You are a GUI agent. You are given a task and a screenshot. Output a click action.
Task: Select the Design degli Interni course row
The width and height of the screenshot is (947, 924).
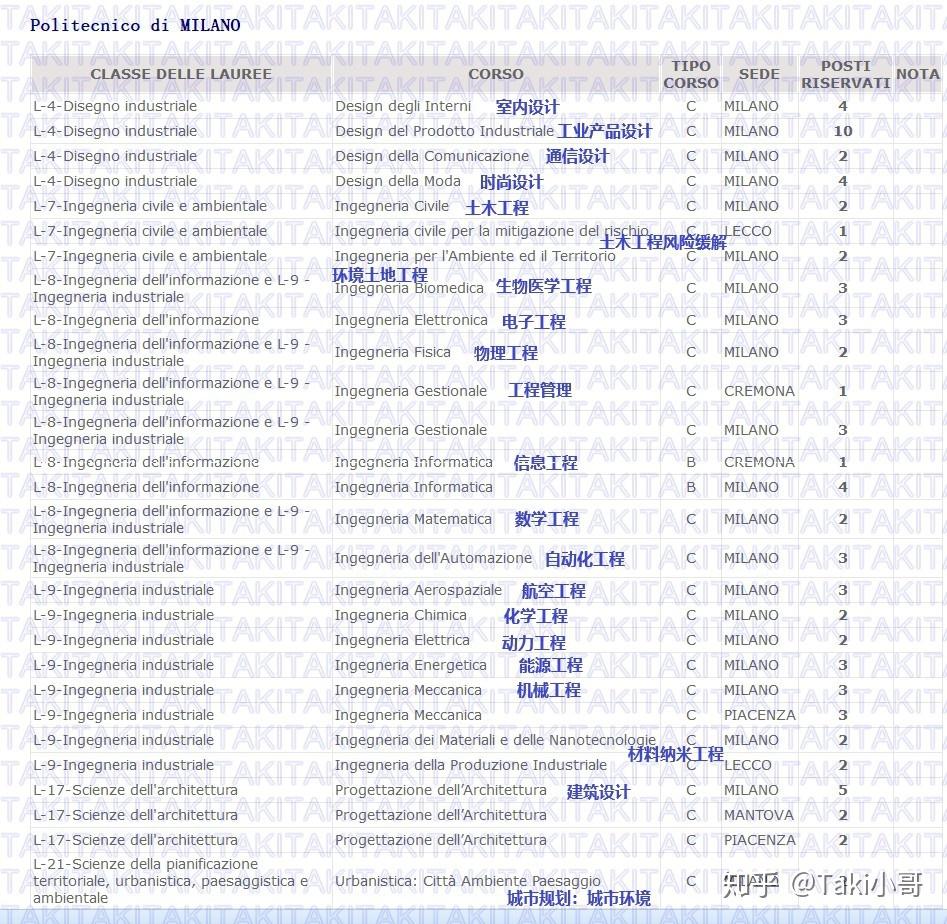click(x=403, y=105)
